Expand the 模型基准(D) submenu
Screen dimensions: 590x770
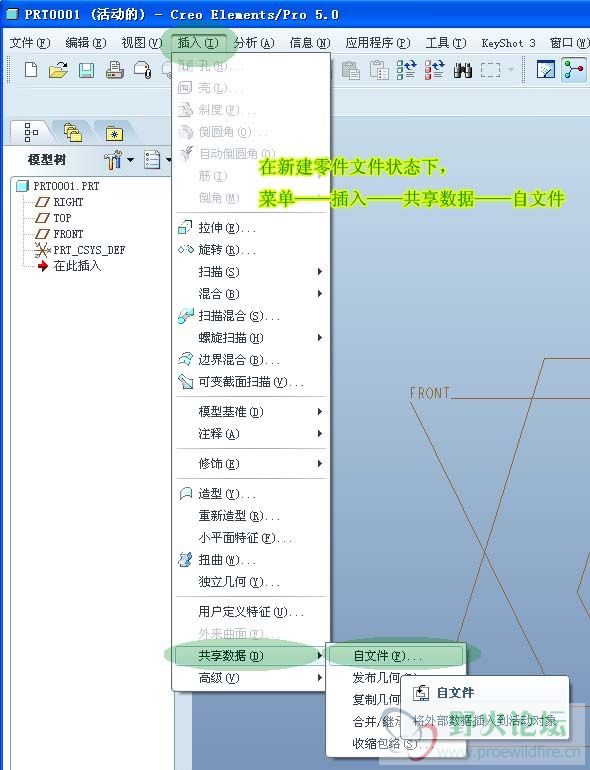point(251,412)
